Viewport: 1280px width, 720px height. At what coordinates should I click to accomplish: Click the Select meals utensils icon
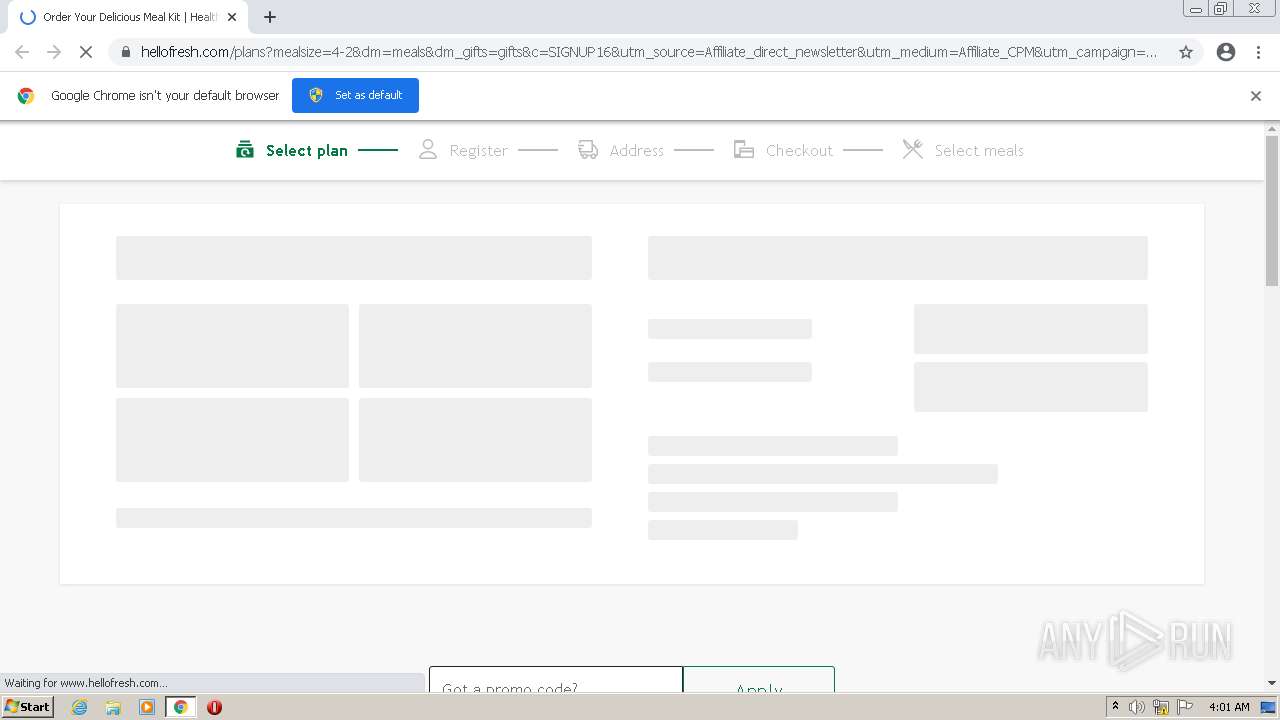pos(912,150)
